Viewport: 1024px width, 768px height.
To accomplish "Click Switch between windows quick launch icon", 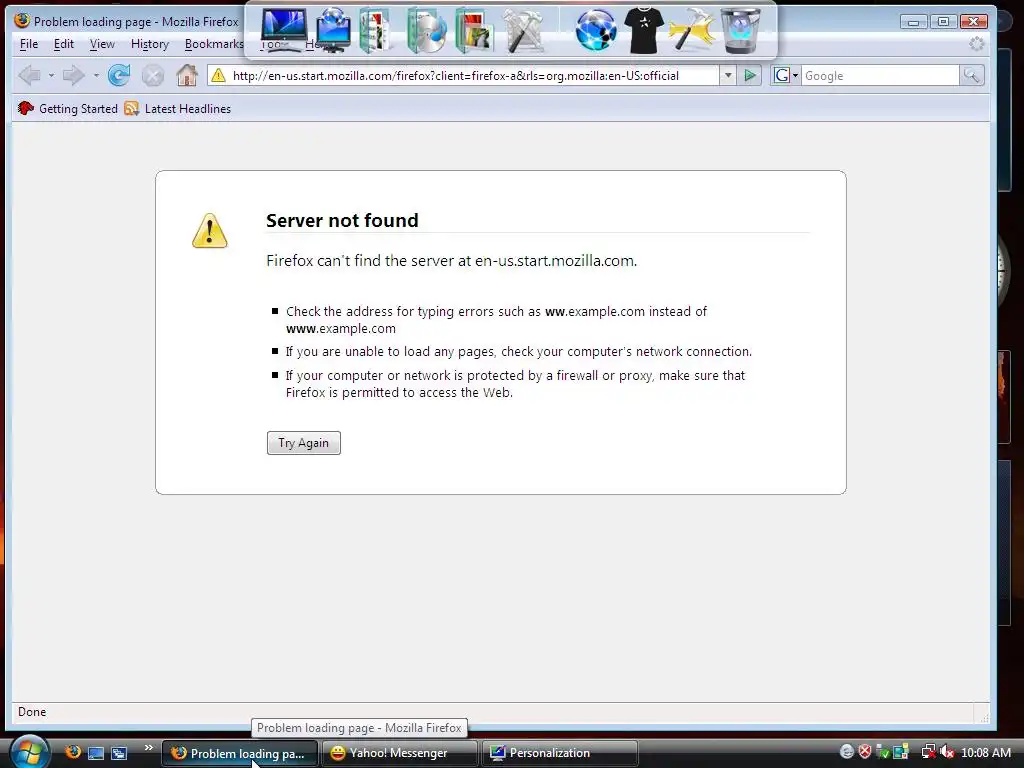I will (119, 753).
